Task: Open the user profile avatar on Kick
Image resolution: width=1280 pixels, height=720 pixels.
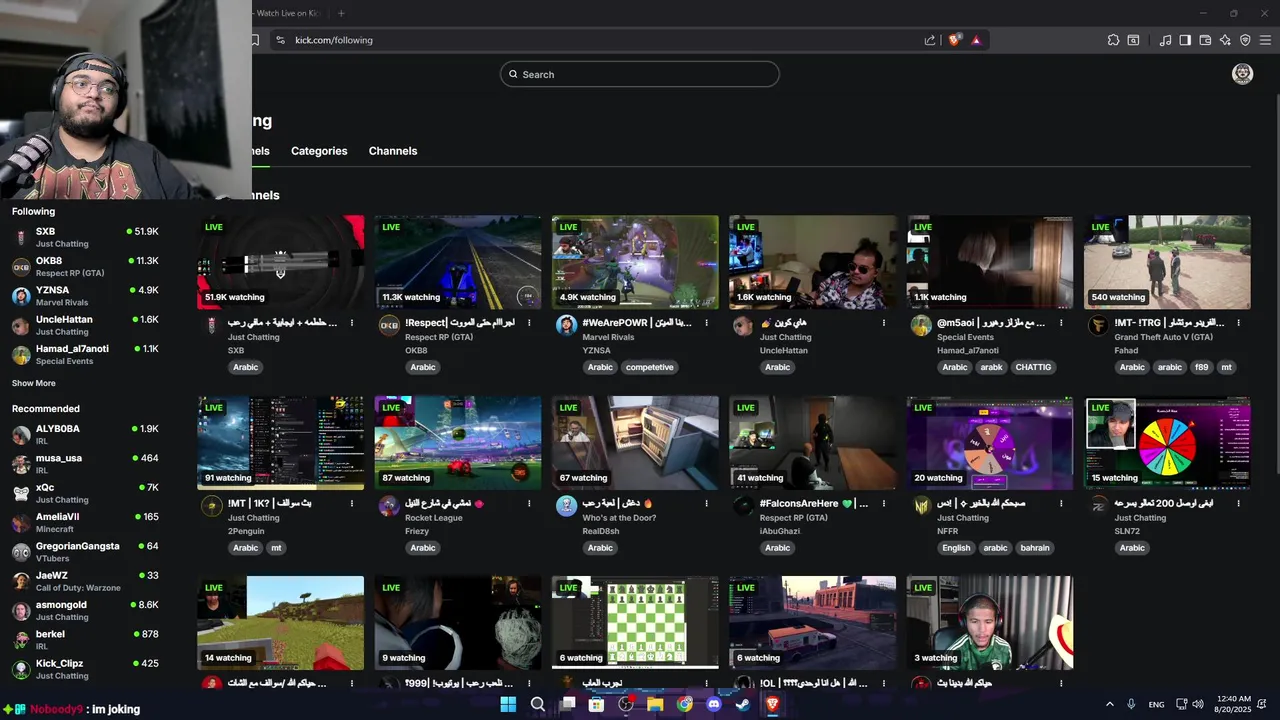Action: click(1242, 74)
